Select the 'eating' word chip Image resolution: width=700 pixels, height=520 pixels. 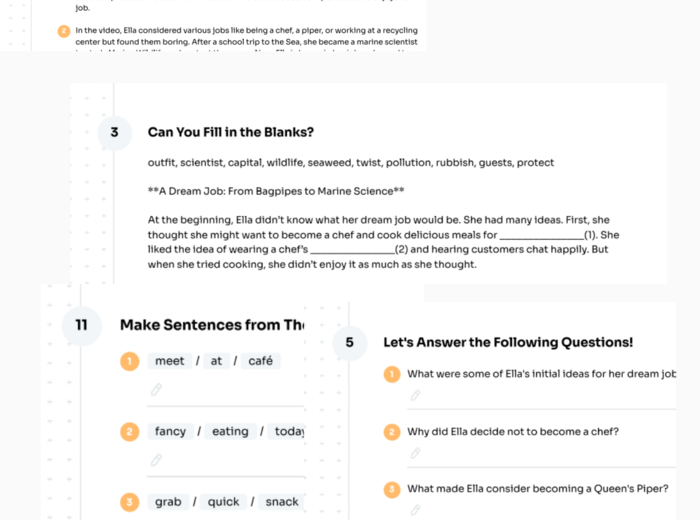click(x=230, y=432)
